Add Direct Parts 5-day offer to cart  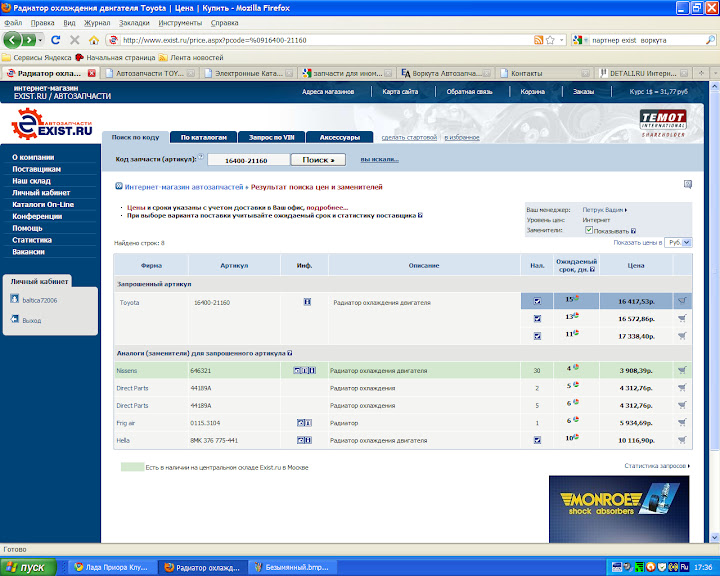(682, 388)
